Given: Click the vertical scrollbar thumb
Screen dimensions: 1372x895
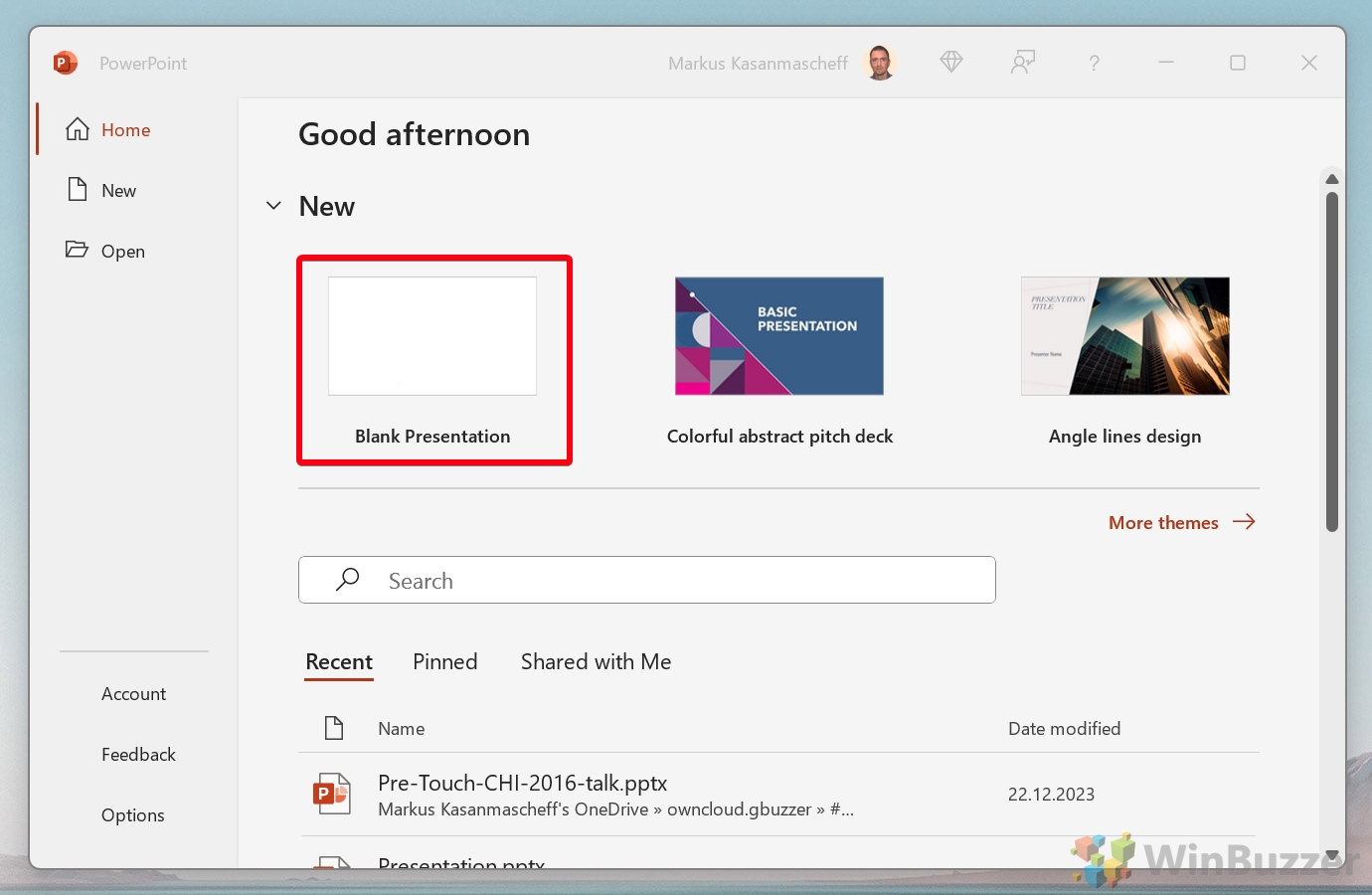Looking at the screenshot, I should tap(1332, 362).
